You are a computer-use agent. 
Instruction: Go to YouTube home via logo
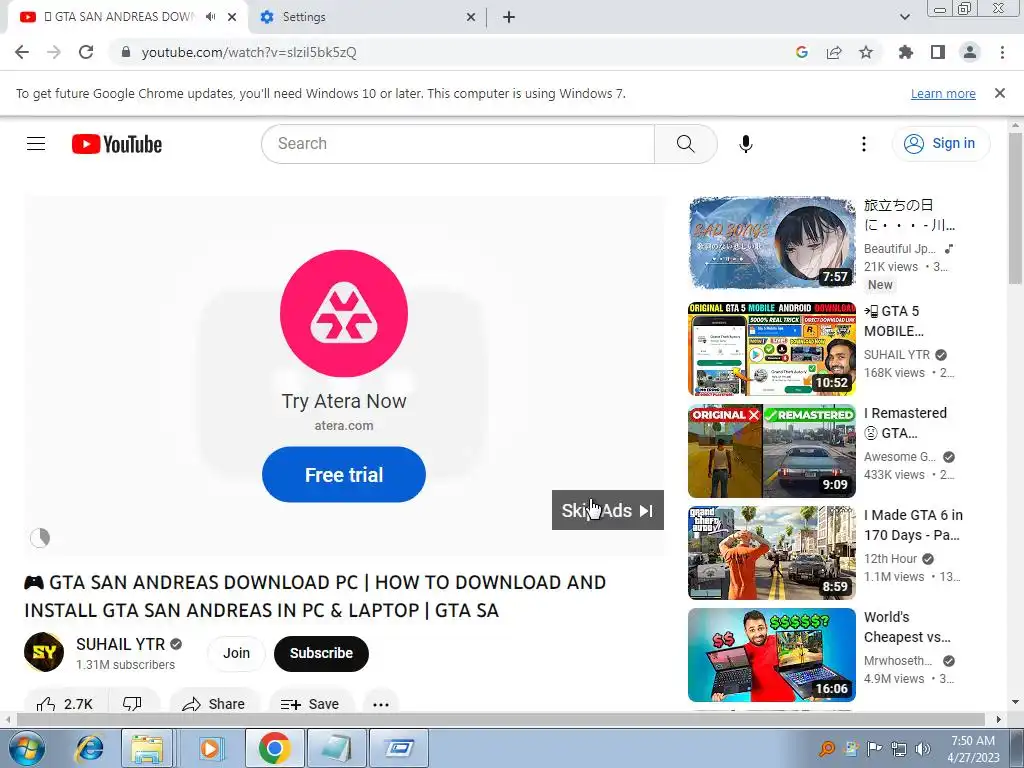[x=117, y=144]
